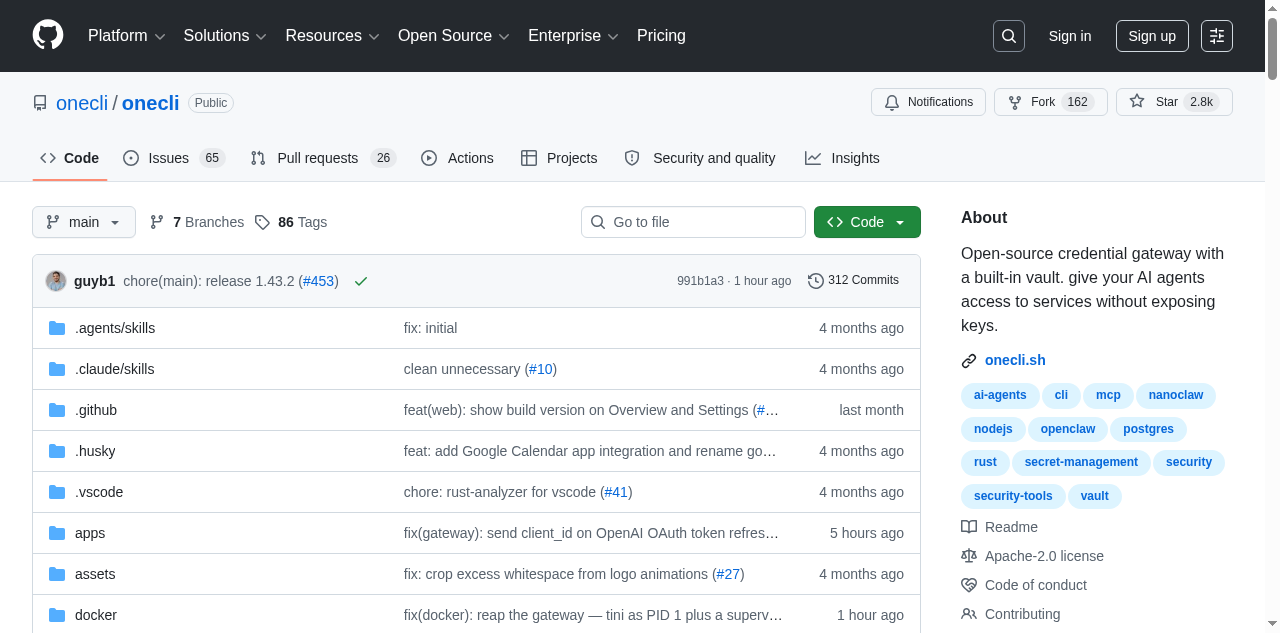Screen dimensions: 1280x633
Task: Expand the Resources menu
Action: pyautogui.click(x=332, y=36)
